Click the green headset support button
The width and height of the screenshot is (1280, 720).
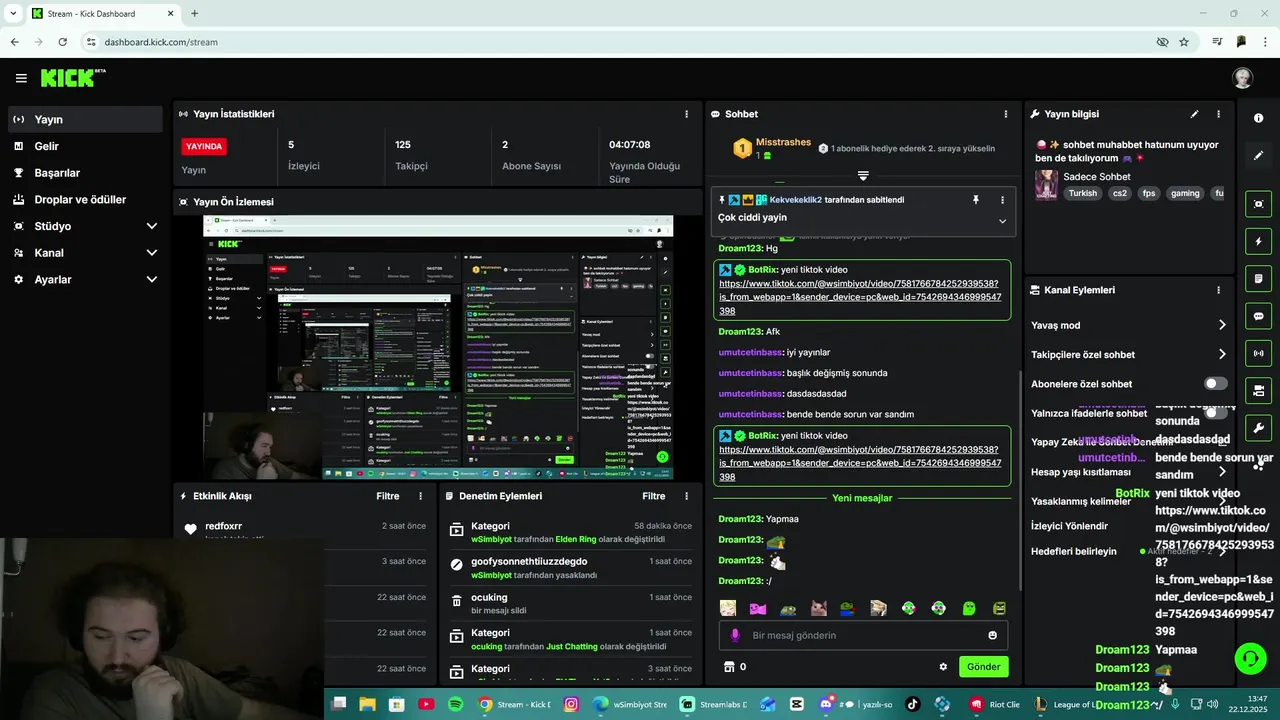pyautogui.click(x=1250, y=658)
